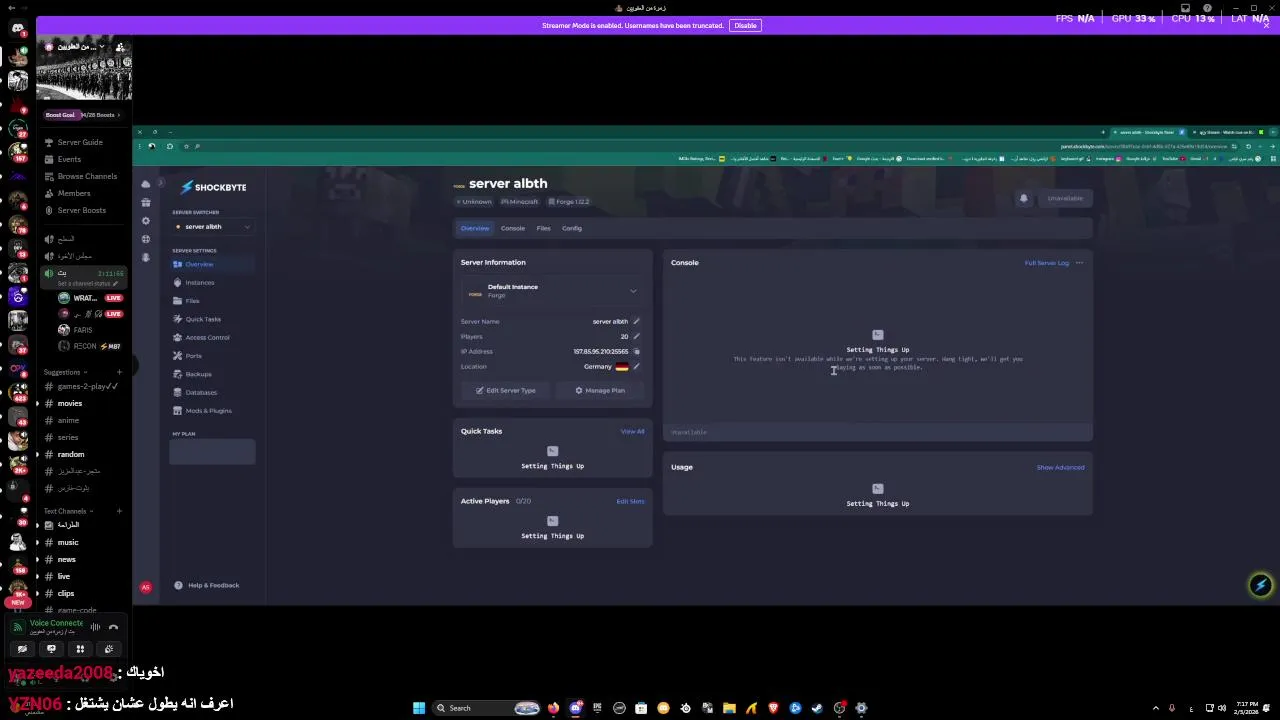Open Backups in Shockbyte sidebar
Viewport: 1280px width, 720px height.
pyautogui.click(x=212, y=374)
